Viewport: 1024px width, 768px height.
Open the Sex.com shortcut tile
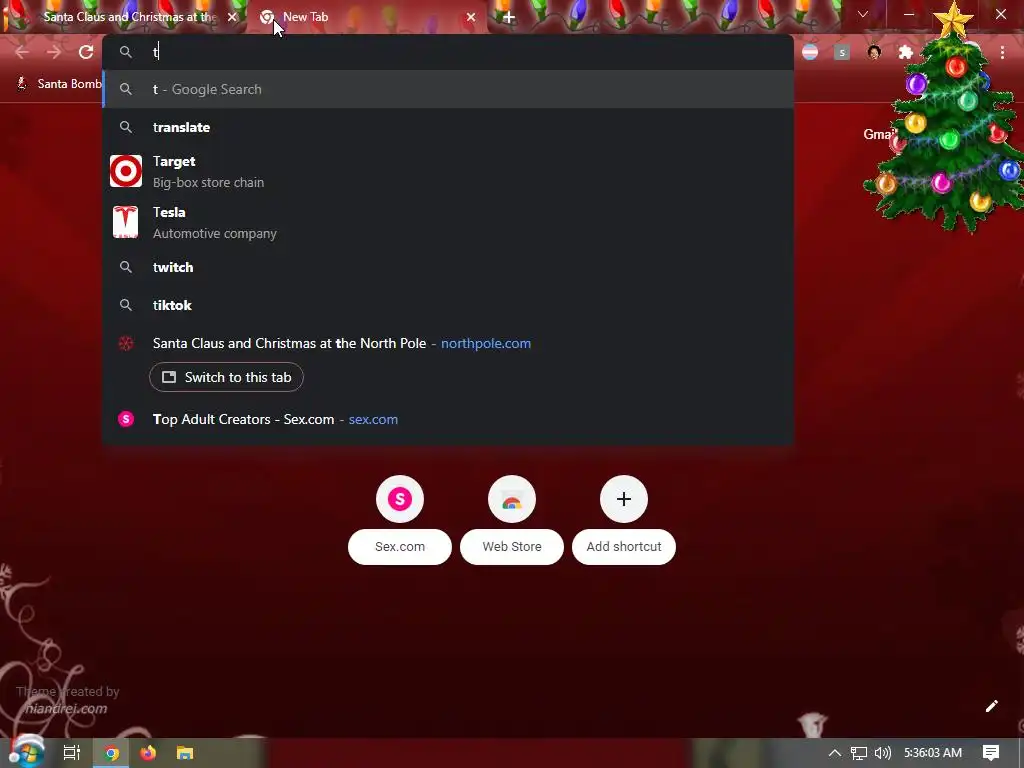point(400,499)
